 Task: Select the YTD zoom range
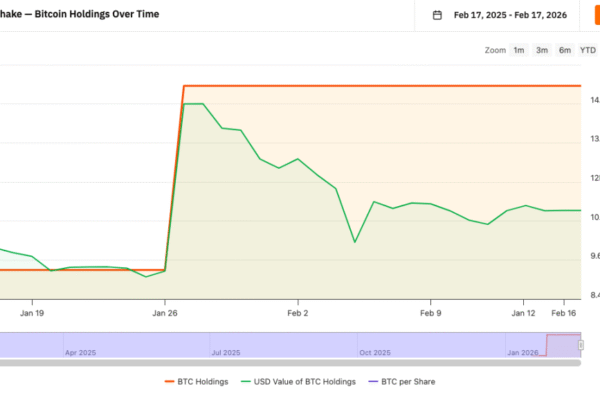[x=588, y=50]
